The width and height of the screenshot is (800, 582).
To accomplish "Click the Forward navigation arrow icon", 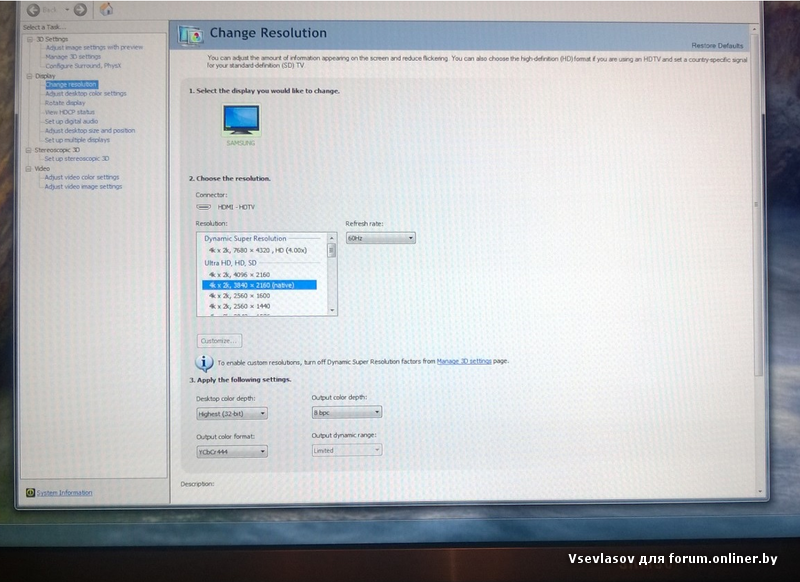I will coord(80,10).
